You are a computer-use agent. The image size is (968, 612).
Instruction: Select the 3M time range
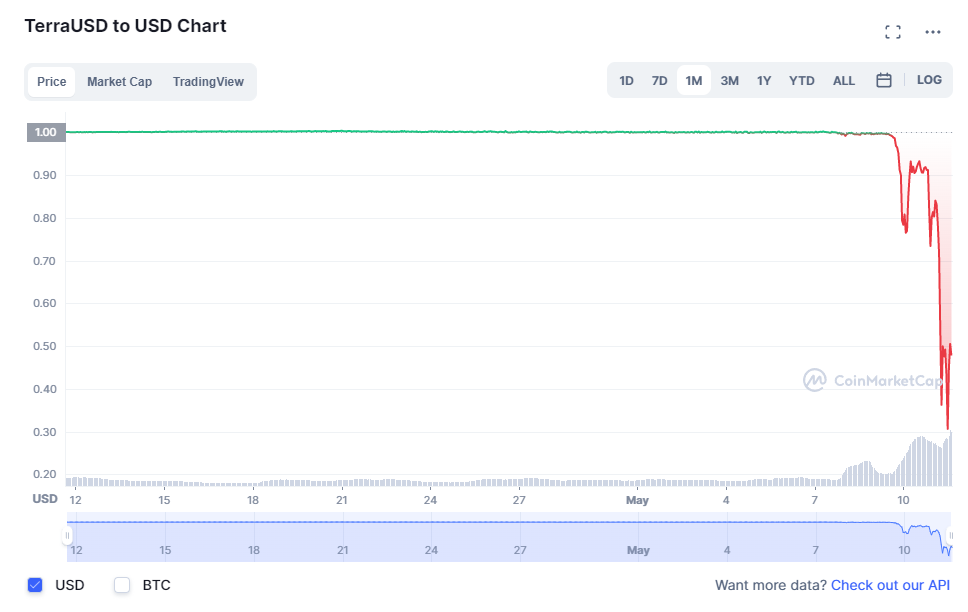click(729, 80)
